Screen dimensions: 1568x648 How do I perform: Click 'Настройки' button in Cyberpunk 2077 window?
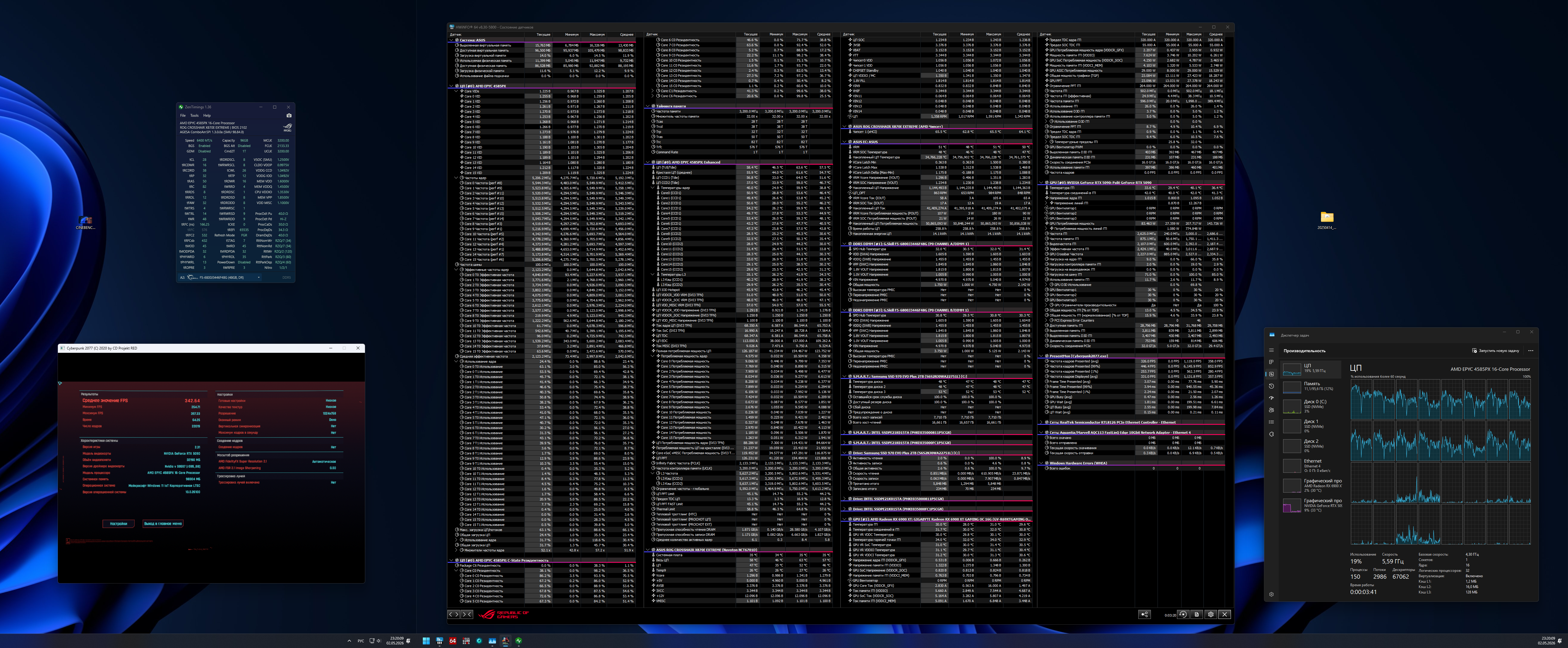click(119, 524)
